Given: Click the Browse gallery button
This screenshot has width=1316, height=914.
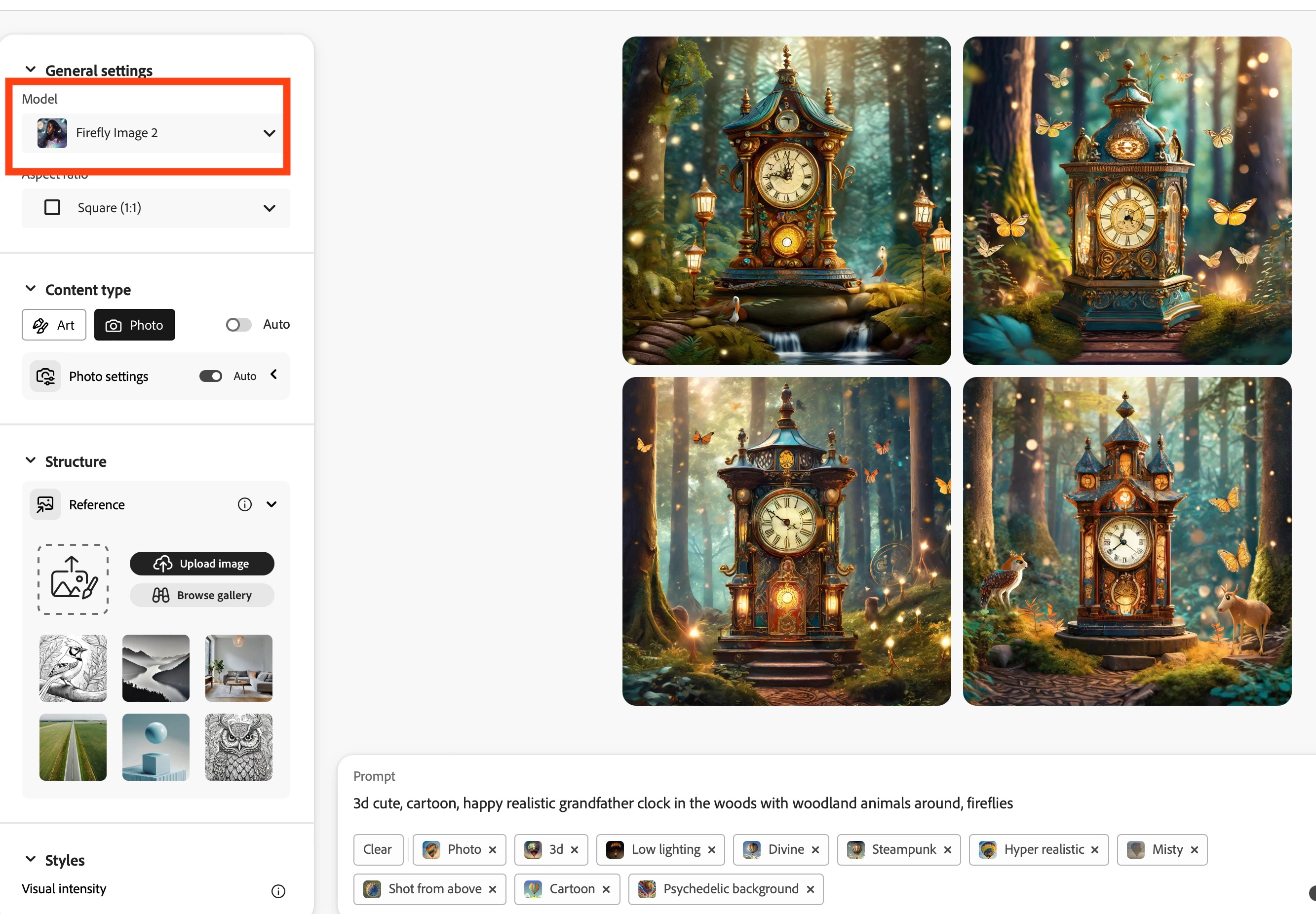Looking at the screenshot, I should [x=202, y=595].
